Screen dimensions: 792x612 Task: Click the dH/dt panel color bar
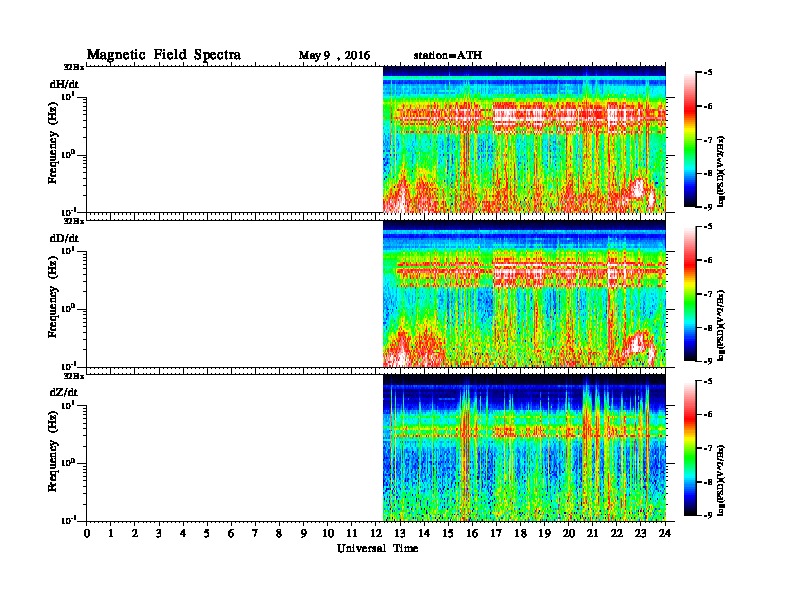point(689,139)
